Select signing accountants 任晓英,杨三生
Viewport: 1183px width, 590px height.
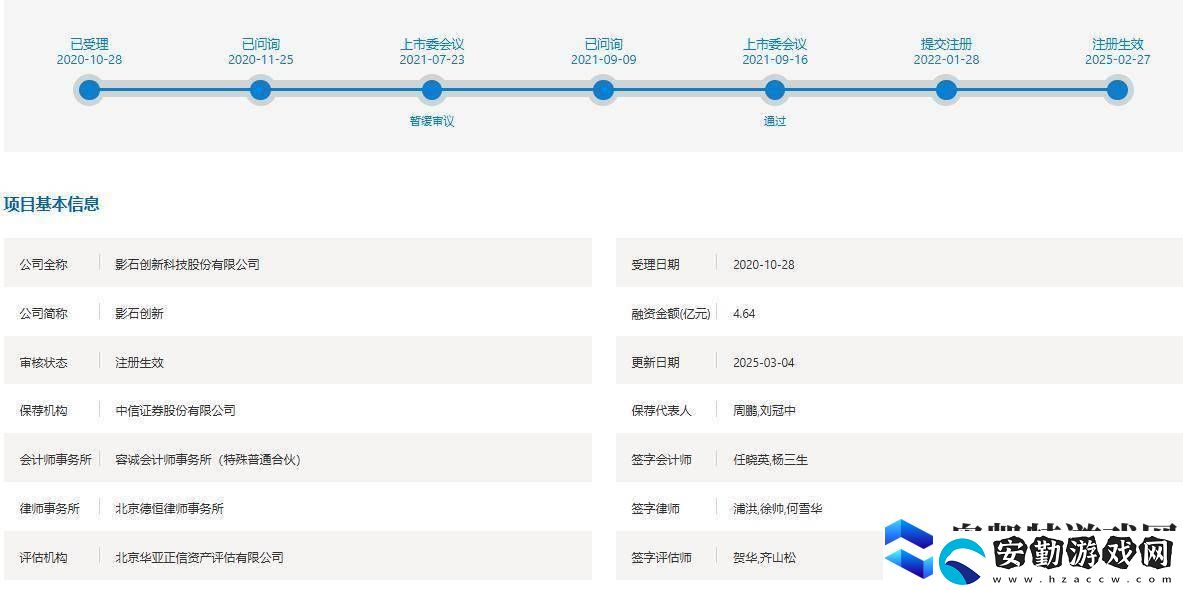[x=770, y=459]
